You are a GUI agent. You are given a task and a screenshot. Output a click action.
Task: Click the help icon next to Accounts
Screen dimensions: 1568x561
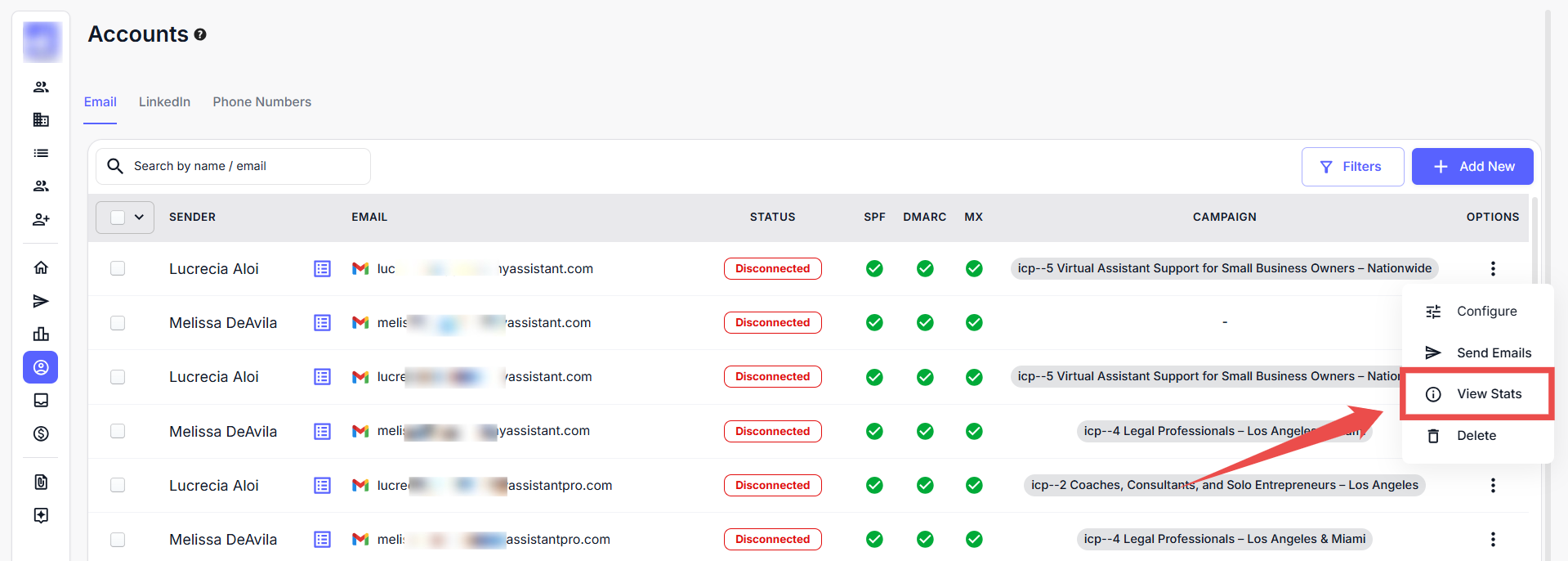pos(200,34)
